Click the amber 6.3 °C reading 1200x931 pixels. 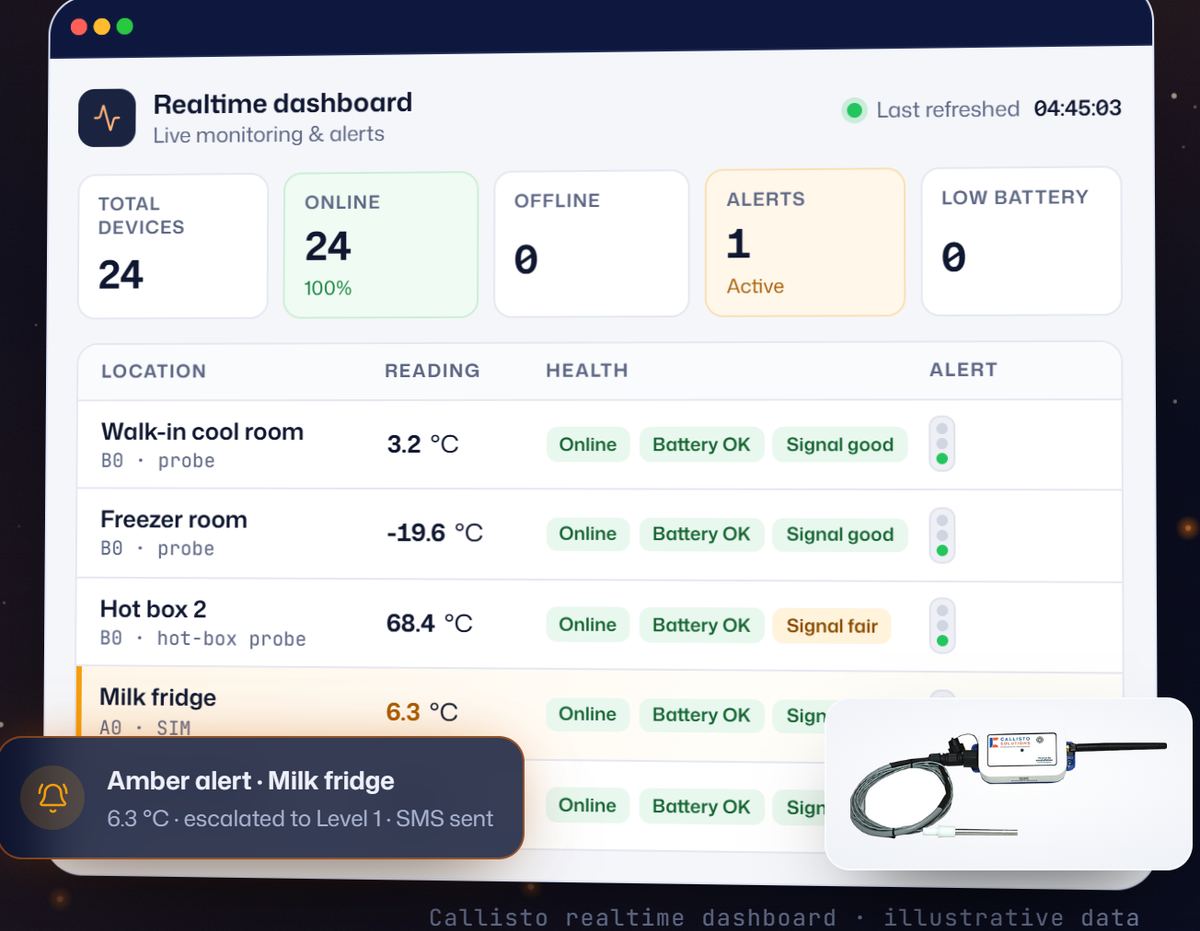click(x=422, y=712)
